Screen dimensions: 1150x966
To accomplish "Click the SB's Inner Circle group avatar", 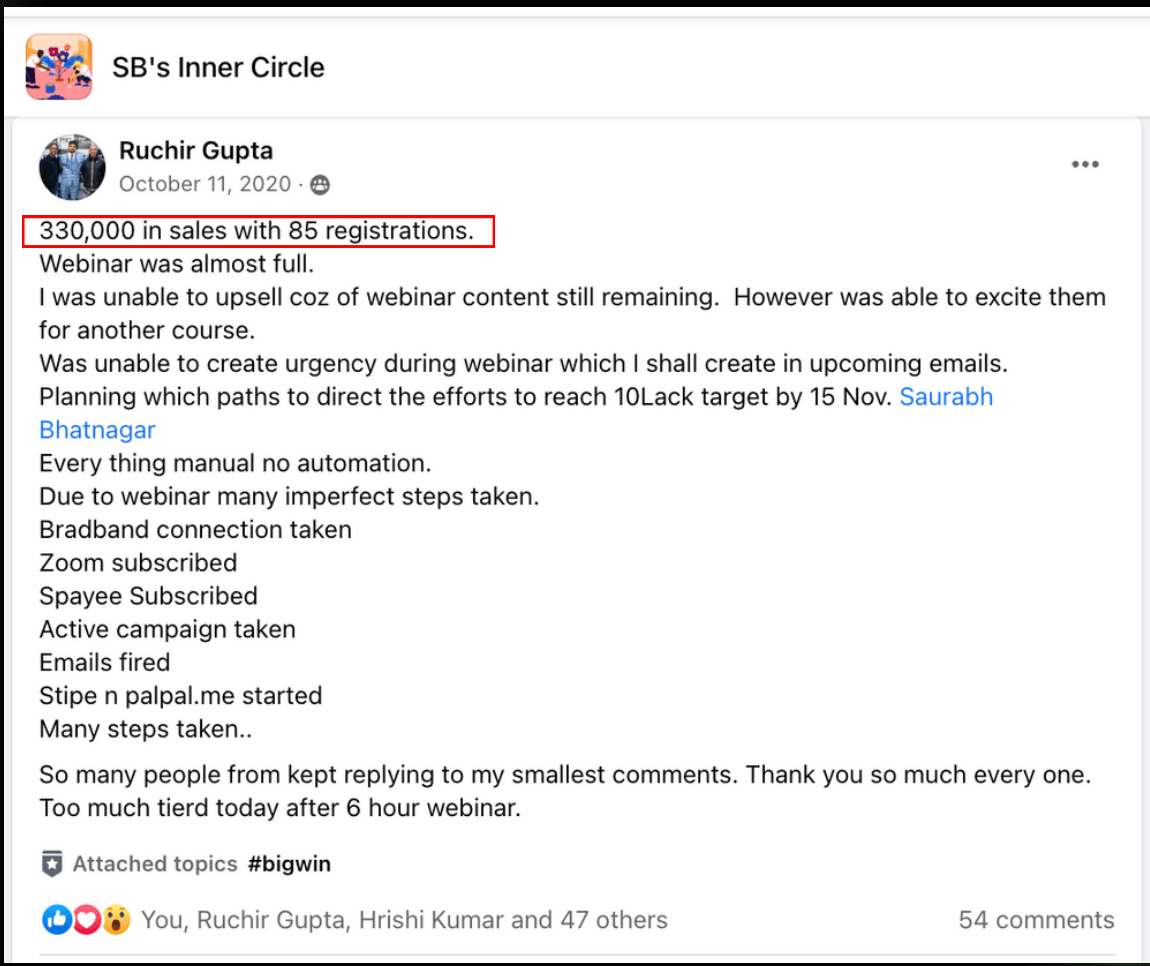I will [x=59, y=67].
